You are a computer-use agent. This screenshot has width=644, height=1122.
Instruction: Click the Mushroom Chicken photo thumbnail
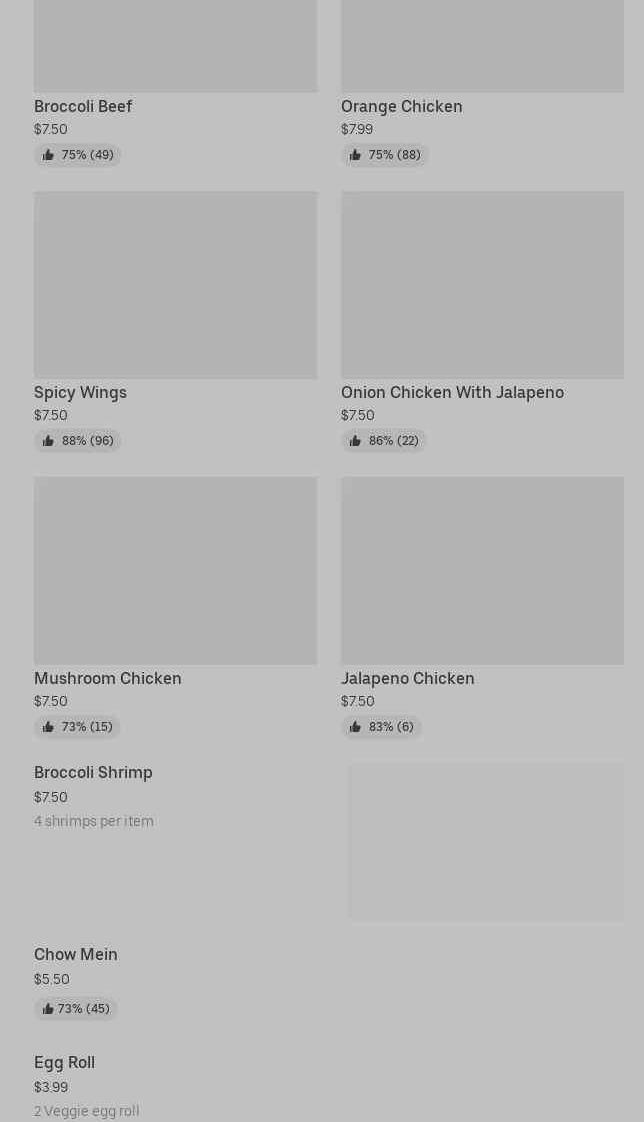[175, 571]
